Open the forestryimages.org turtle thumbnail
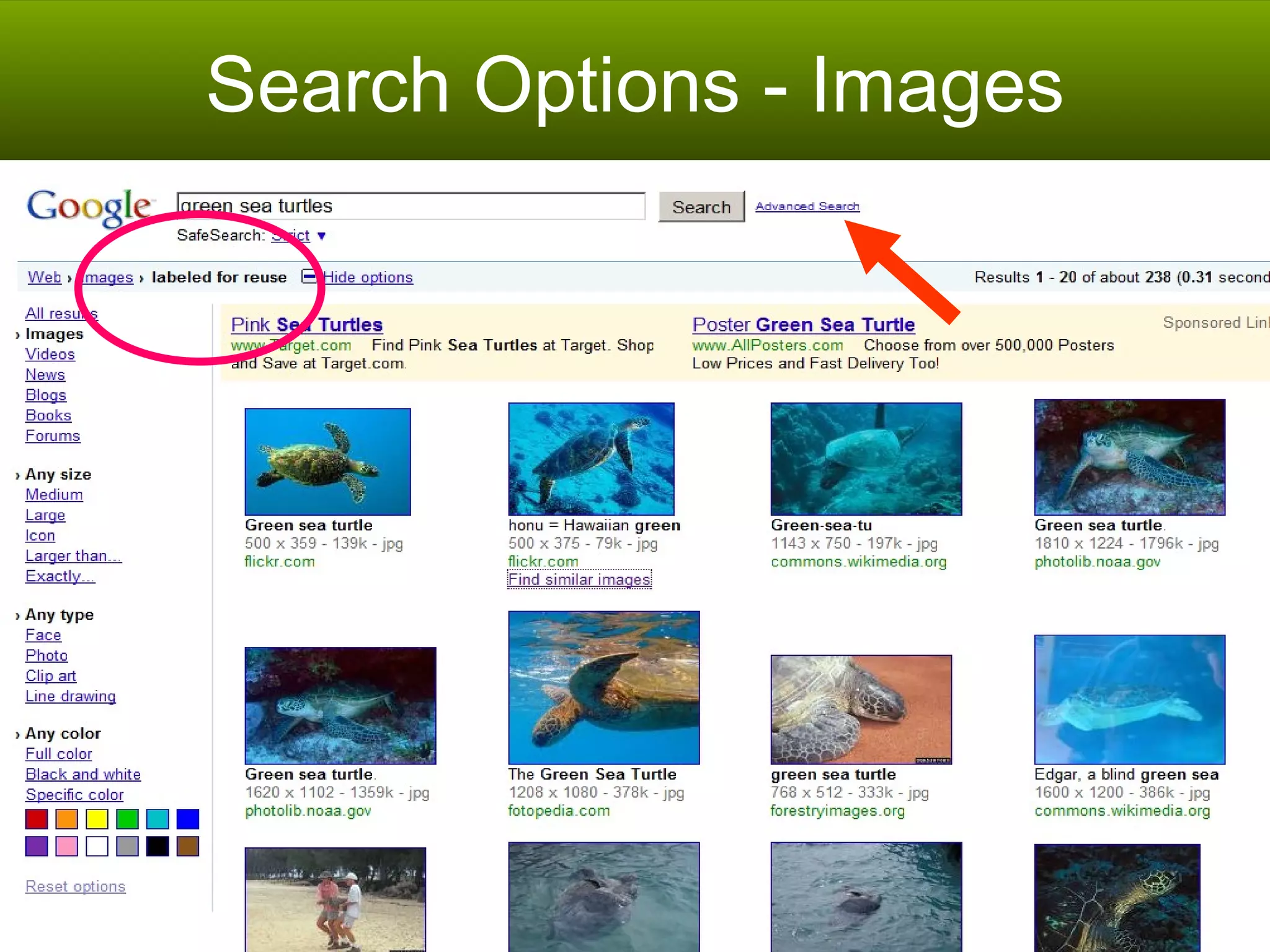Screen dimensions: 1270x952 pyautogui.click(x=861, y=710)
